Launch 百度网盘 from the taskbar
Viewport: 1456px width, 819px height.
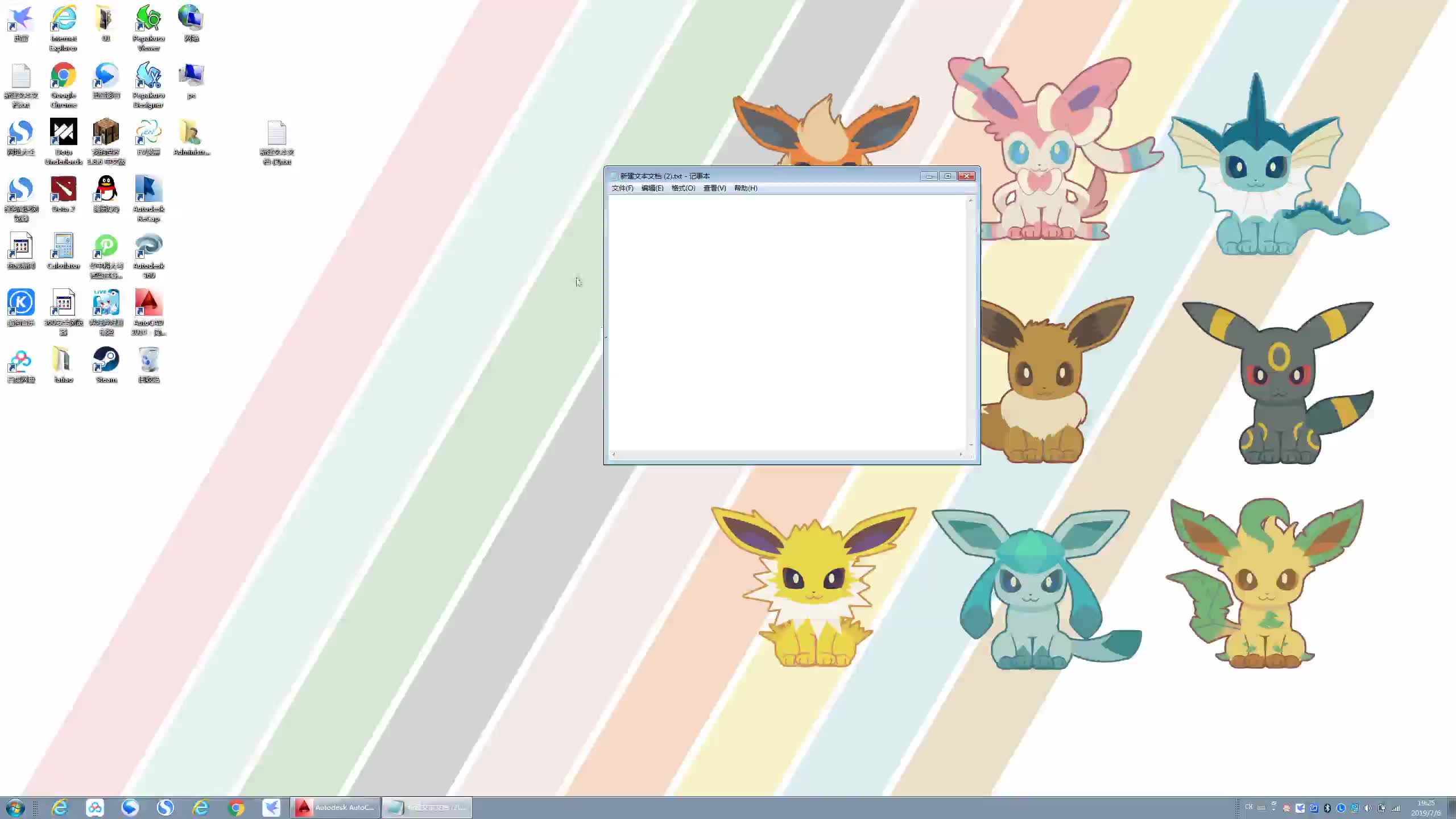point(95,808)
